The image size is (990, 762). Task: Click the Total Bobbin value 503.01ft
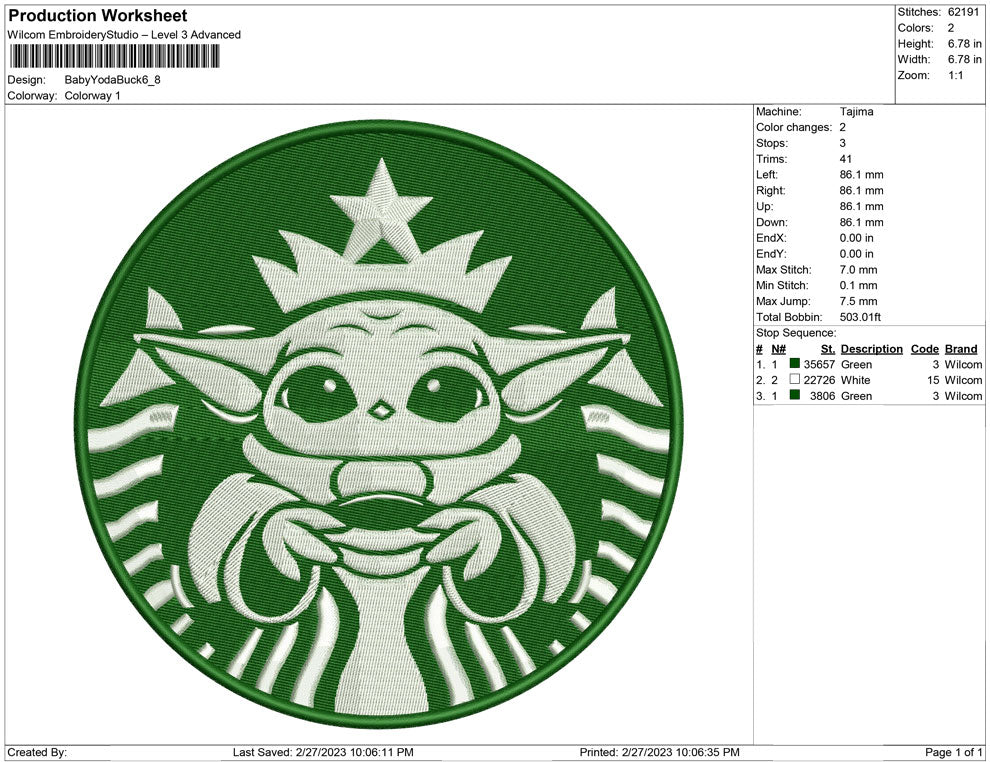[x=860, y=317]
